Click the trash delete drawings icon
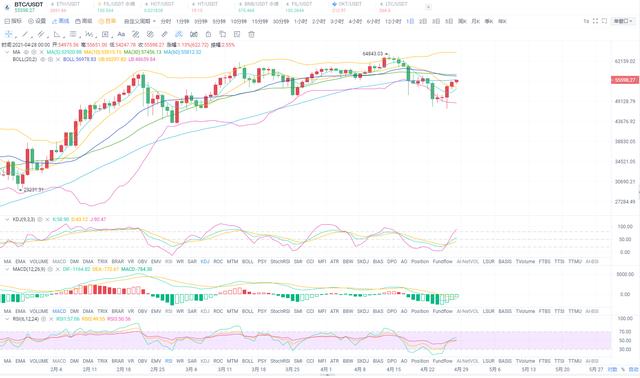This screenshot has width=640, height=378. 251,34
